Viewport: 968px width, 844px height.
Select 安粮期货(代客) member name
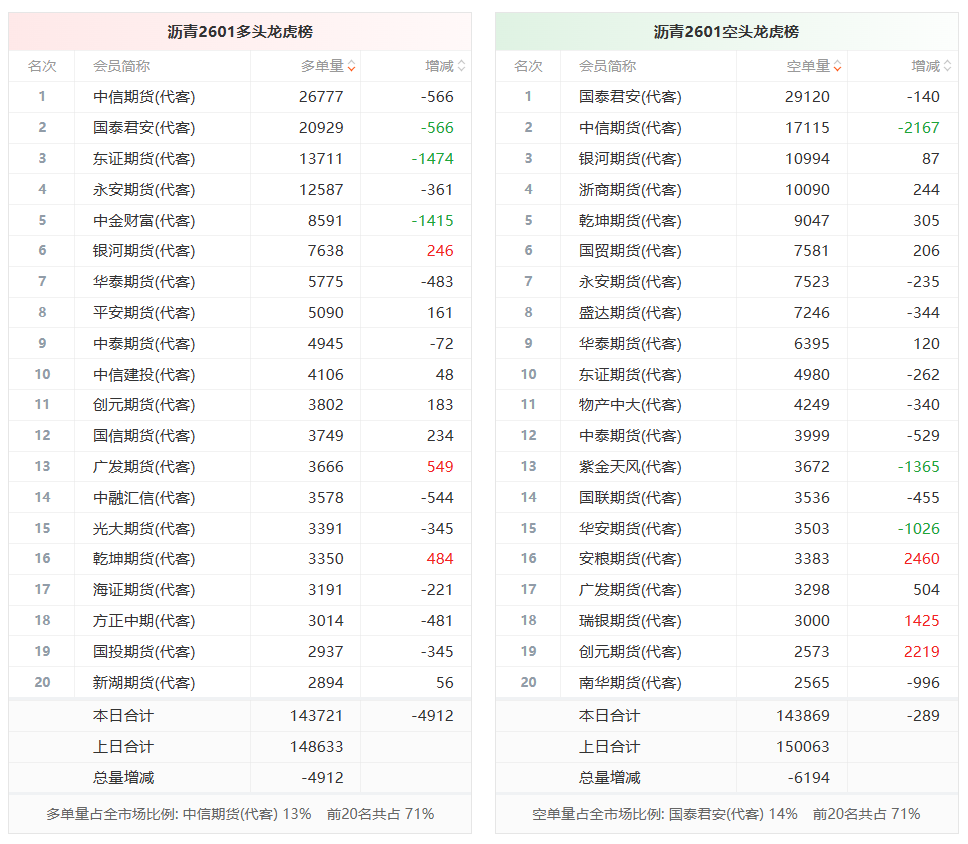coord(630,559)
